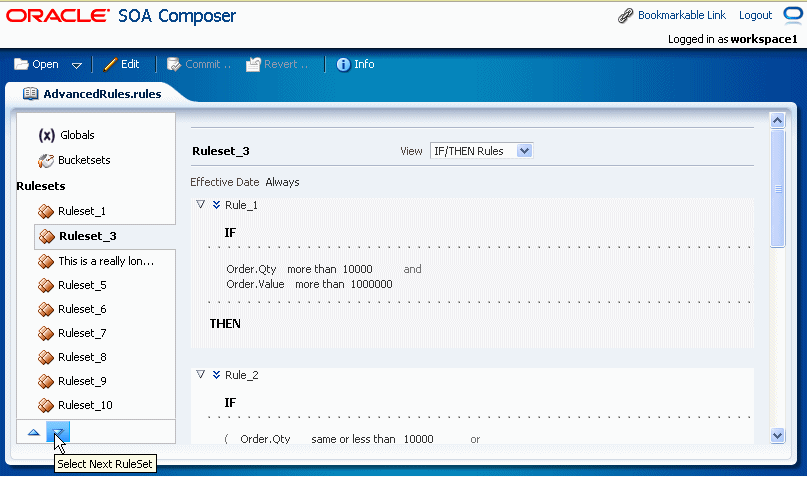Click 'Order.Qty' in Rule_1 condition
Viewport: 807px width, 477px height.
(x=251, y=269)
